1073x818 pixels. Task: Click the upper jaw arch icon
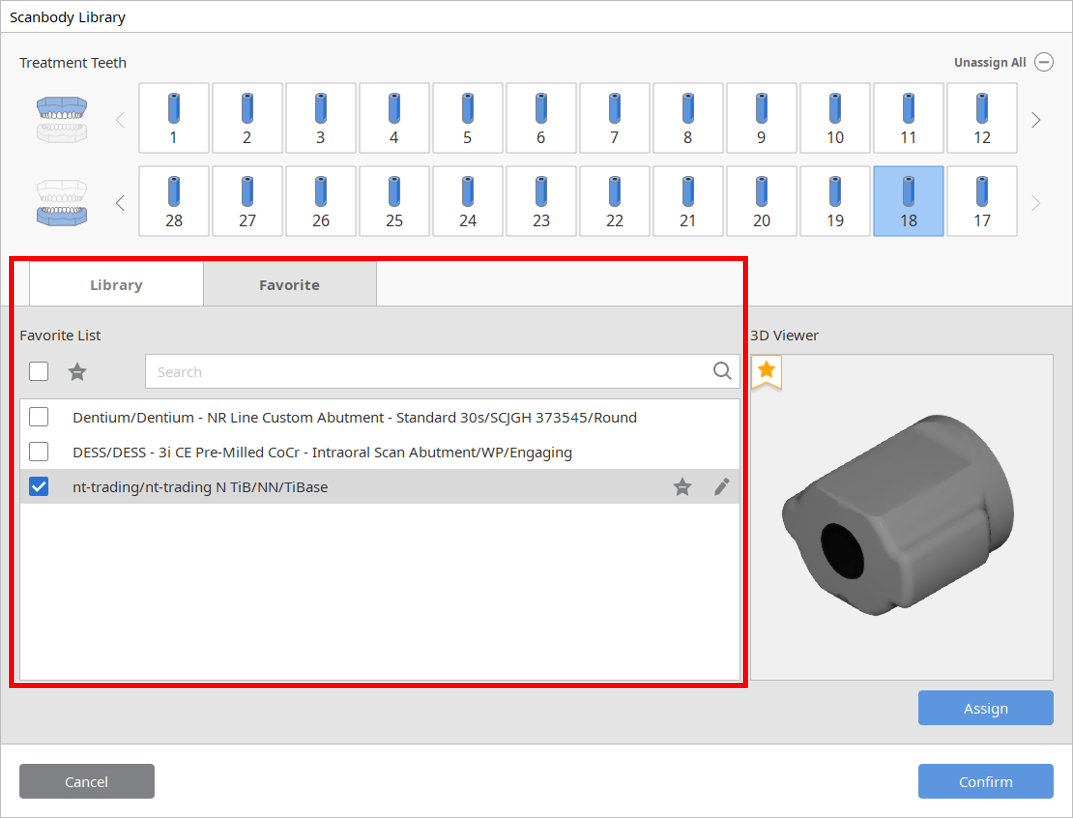(x=62, y=119)
